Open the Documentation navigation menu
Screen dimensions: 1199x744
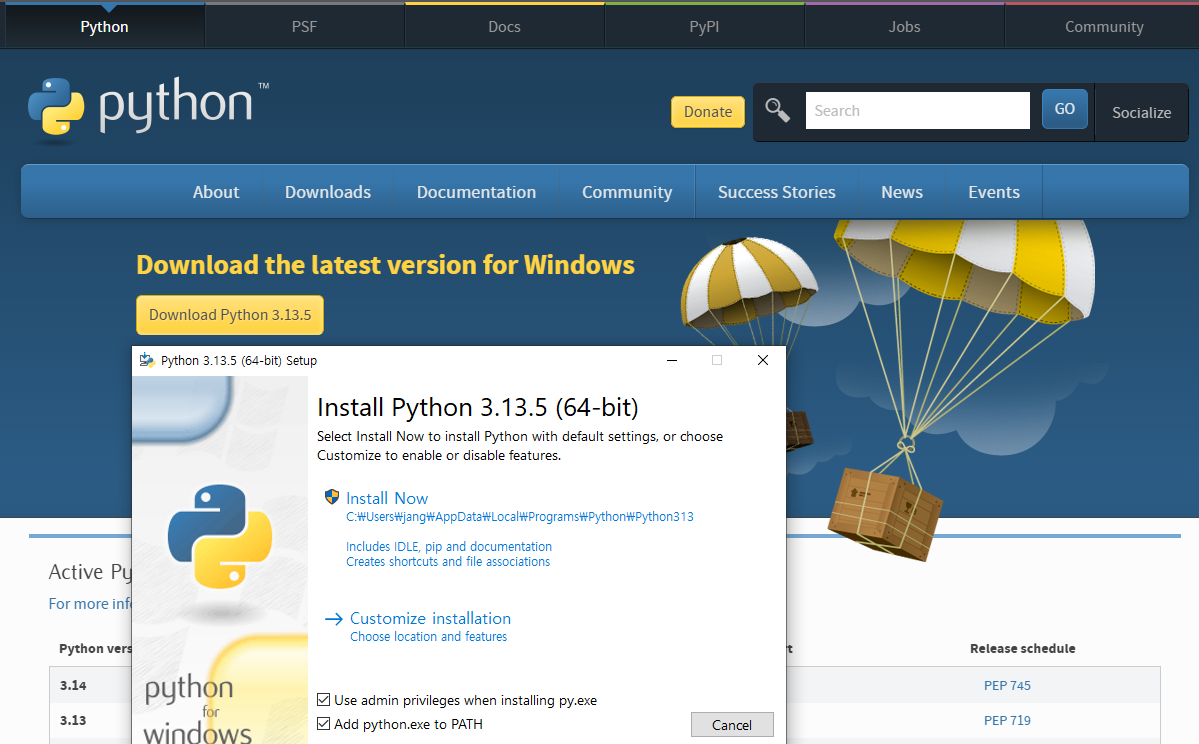476,192
